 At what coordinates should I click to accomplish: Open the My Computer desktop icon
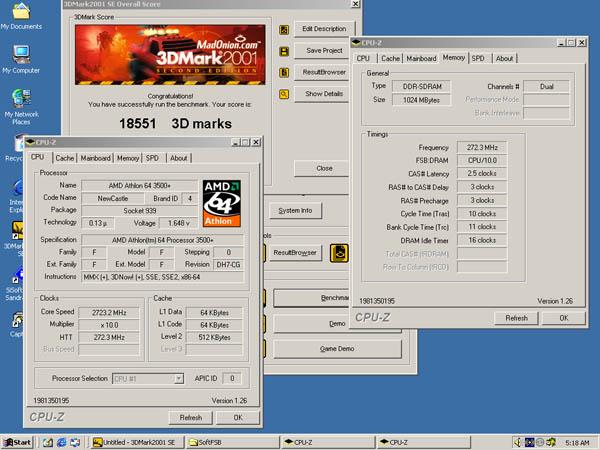[x=21, y=59]
